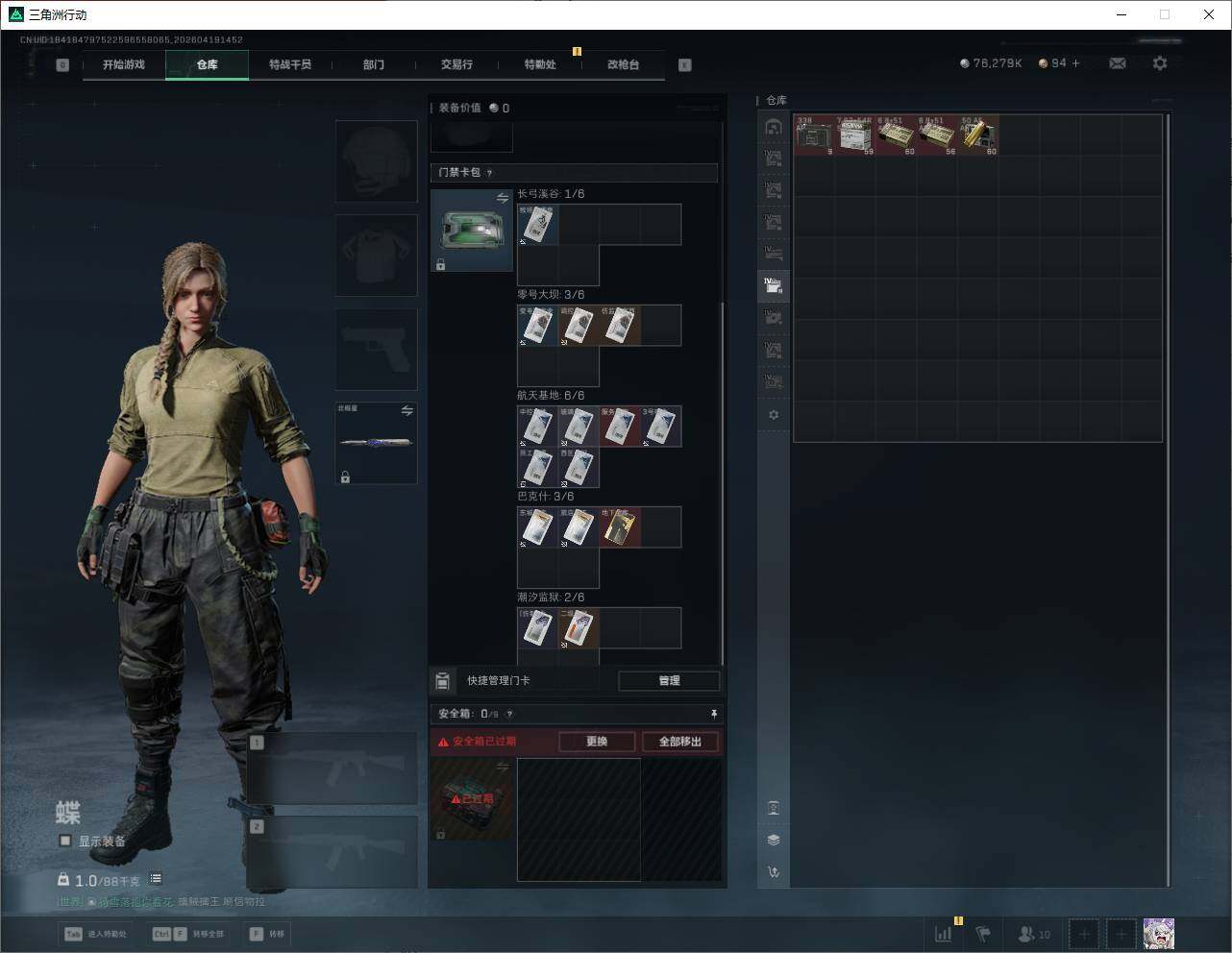Open the stats bar chart icon
Image resolution: width=1232 pixels, height=953 pixels.
click(944, 933)
